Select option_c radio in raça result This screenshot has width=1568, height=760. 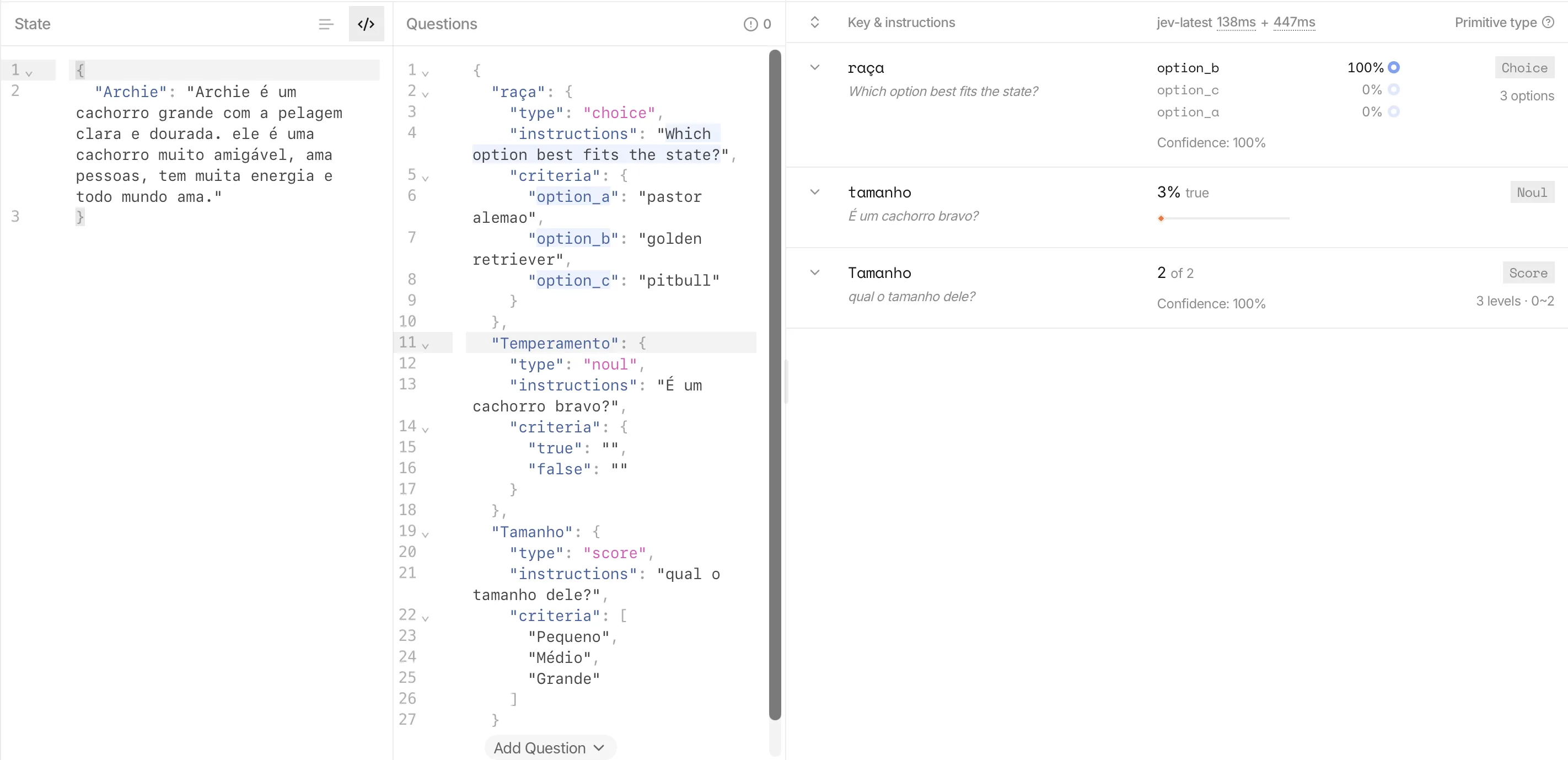1394,89
